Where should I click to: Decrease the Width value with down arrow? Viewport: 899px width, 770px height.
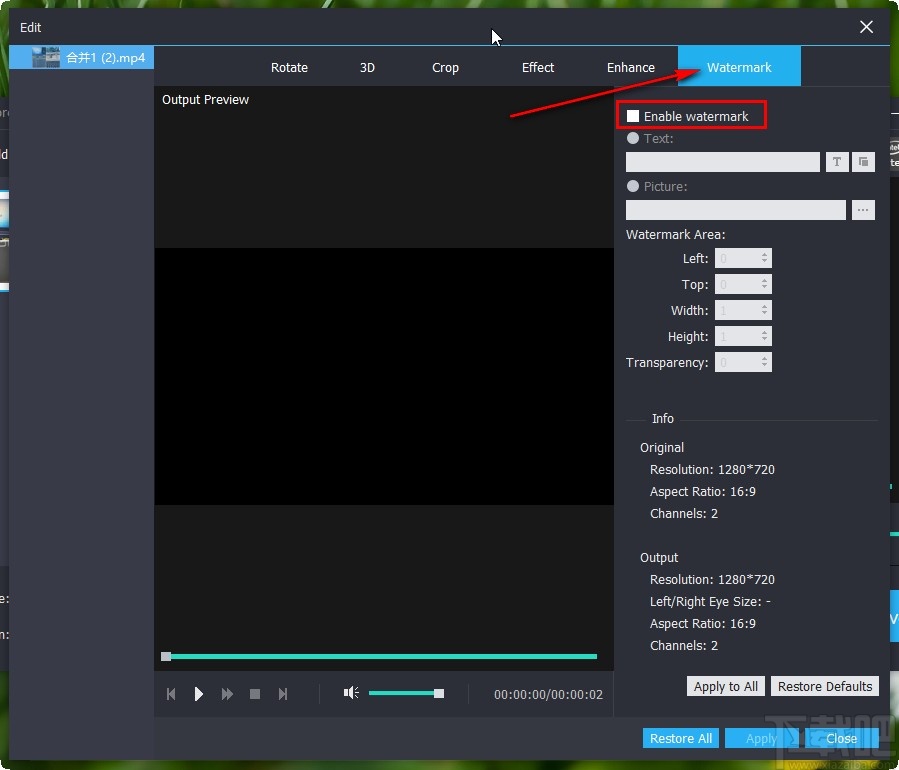click(764, 314)
